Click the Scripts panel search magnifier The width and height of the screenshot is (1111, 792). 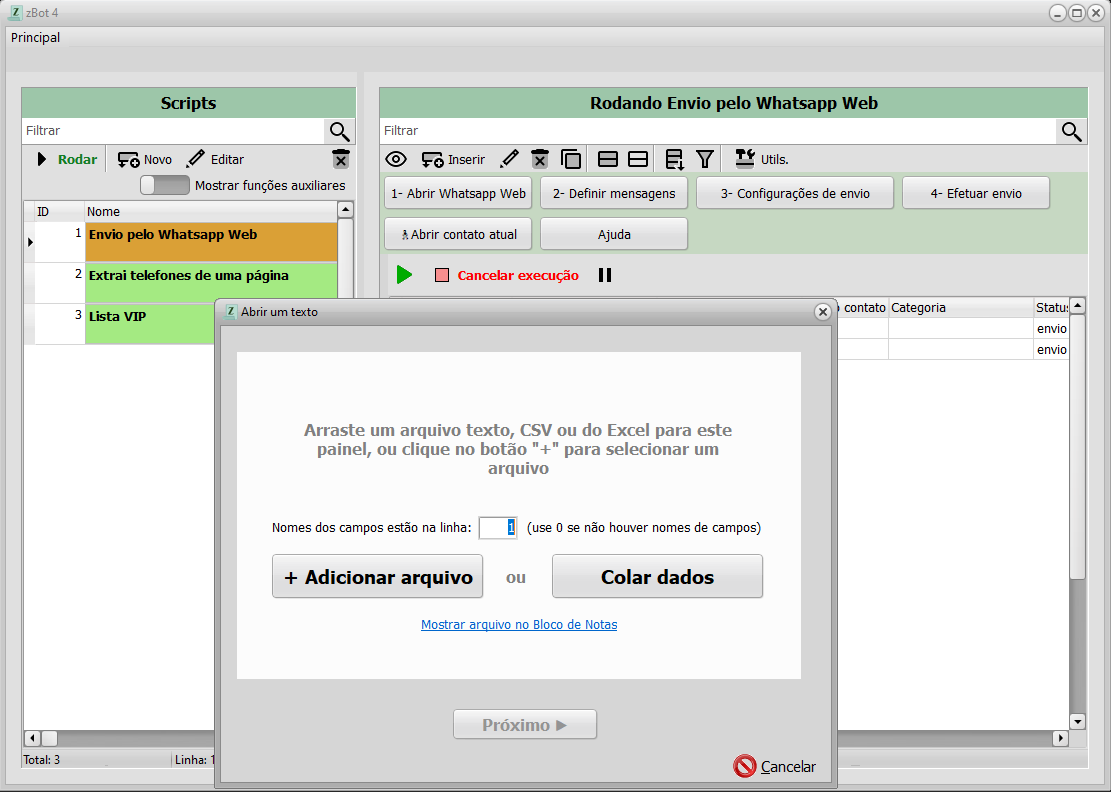click(x=340, y=131)
